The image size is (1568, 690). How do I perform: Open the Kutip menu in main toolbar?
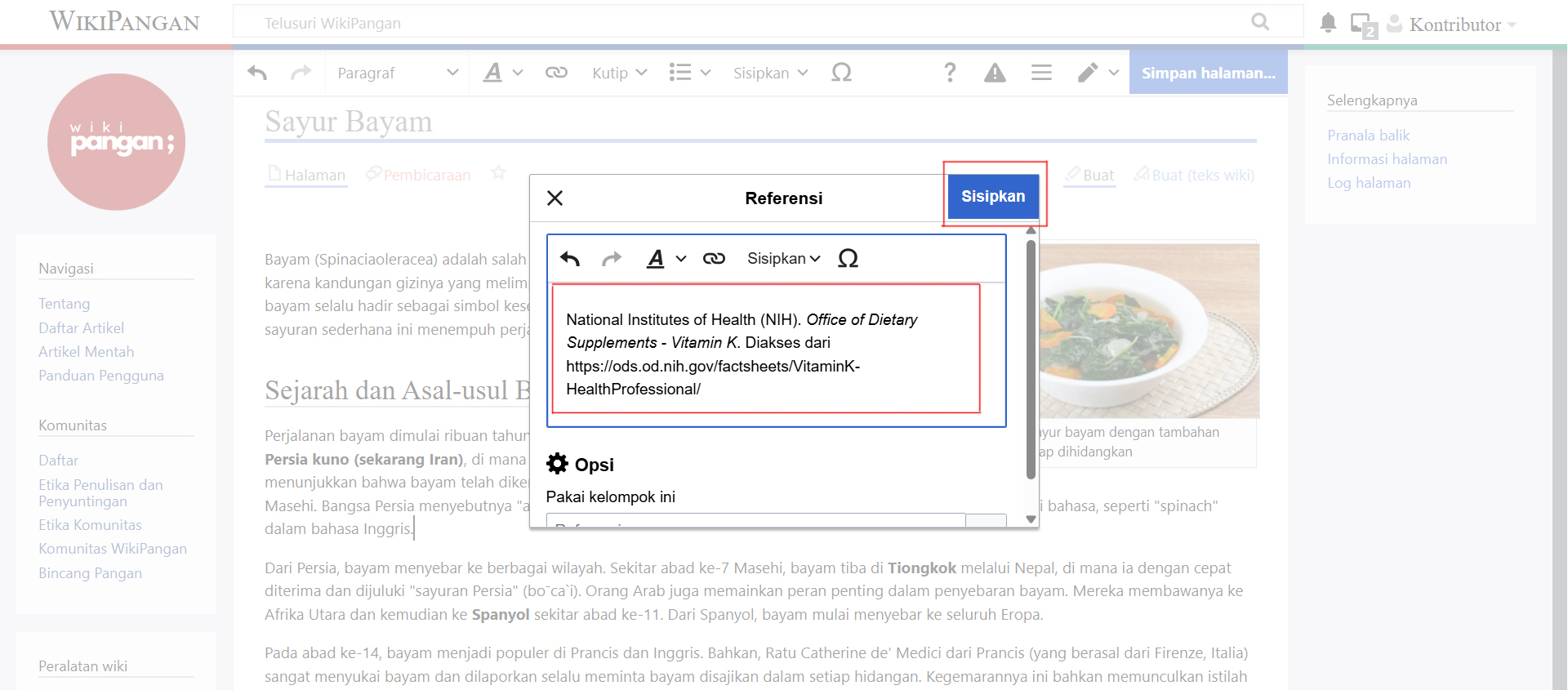pos(619,73)
